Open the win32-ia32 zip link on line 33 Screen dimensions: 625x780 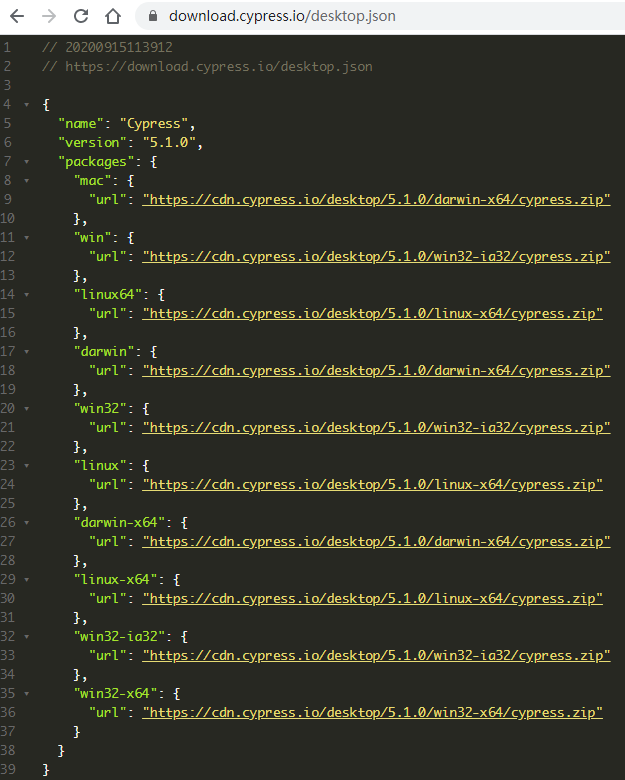(376, 656)
